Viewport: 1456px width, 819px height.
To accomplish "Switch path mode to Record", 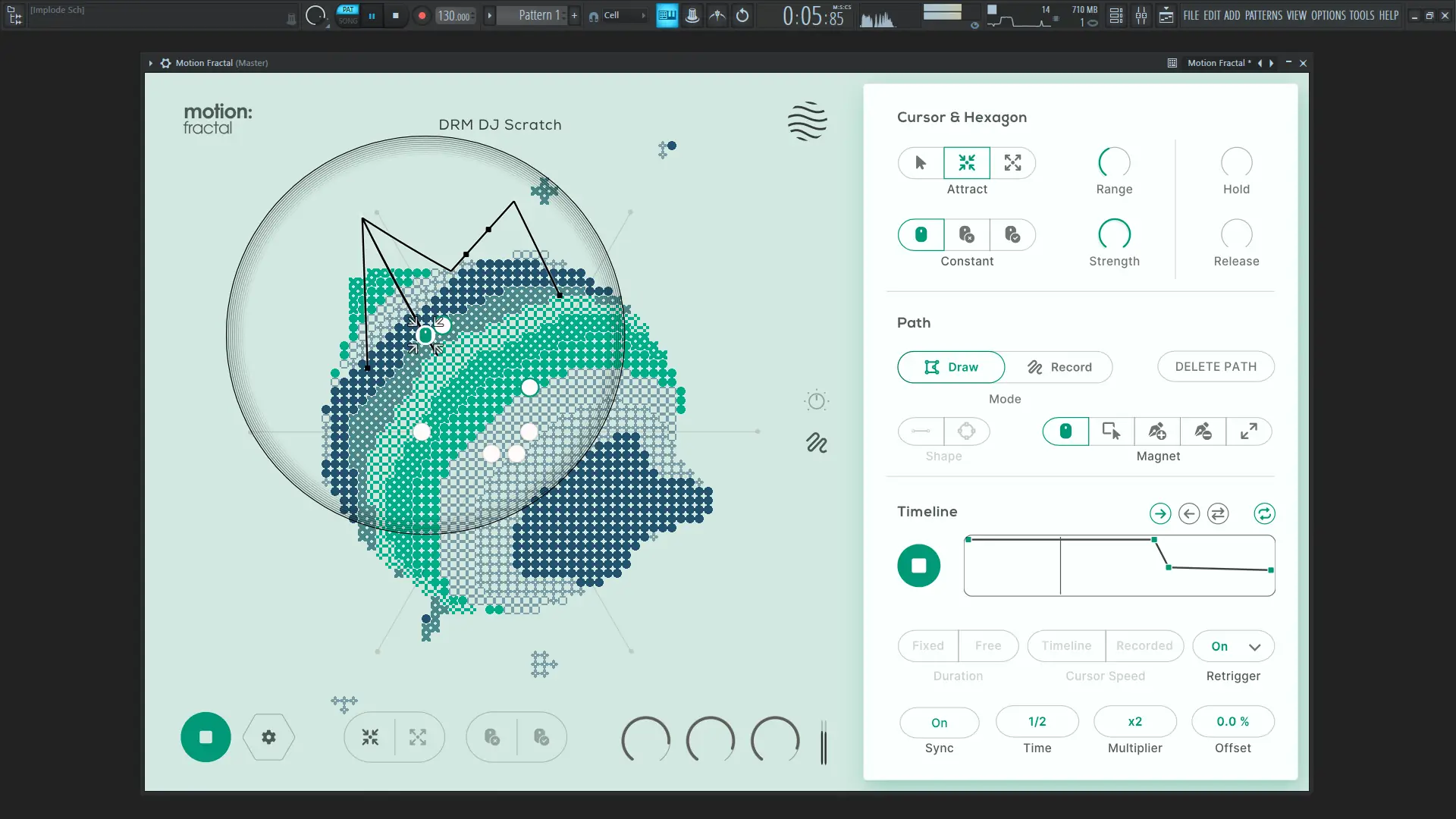I will (x=1059, y=367).
